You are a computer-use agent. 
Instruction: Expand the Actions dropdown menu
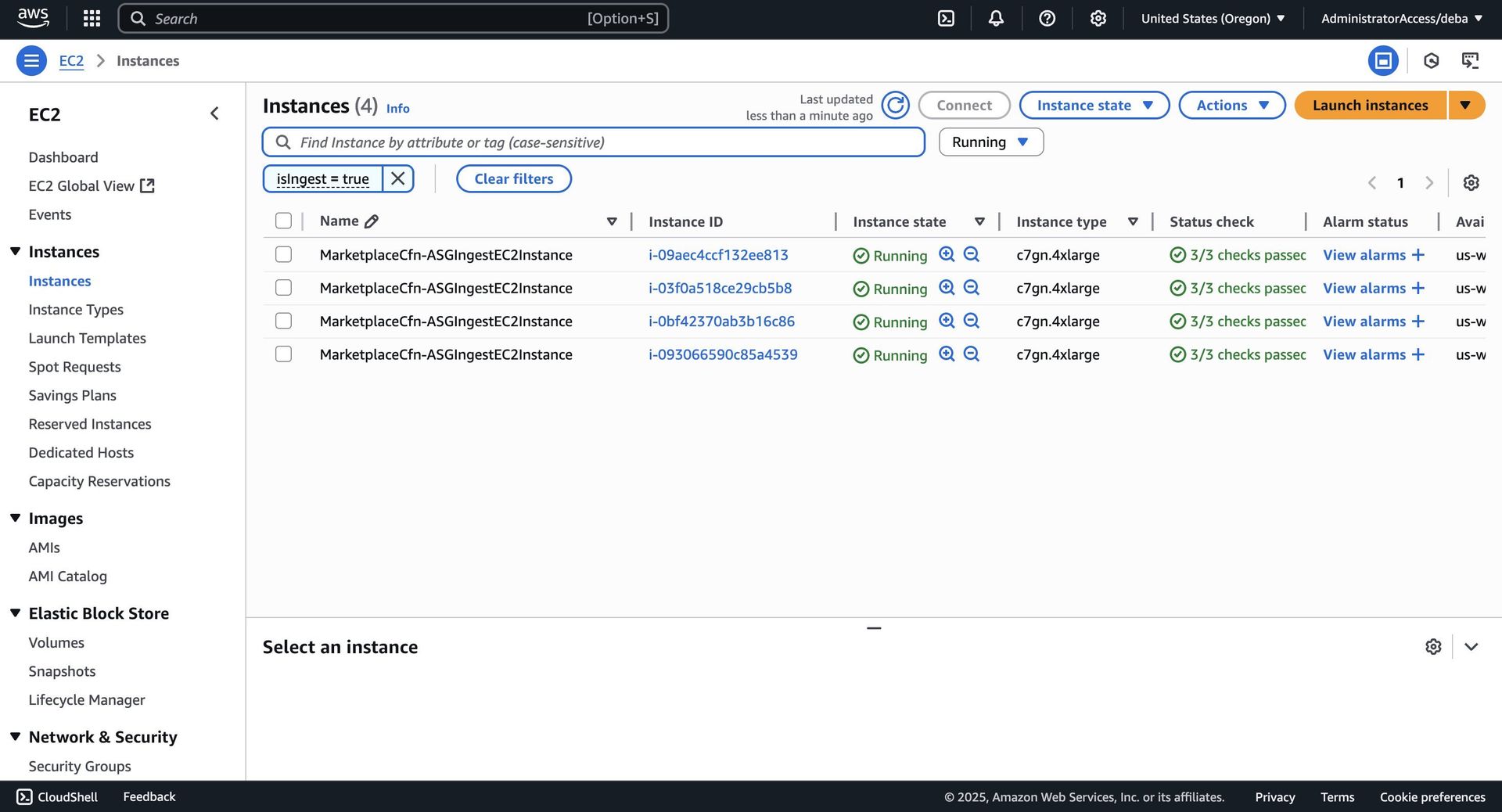(1231, 106)
